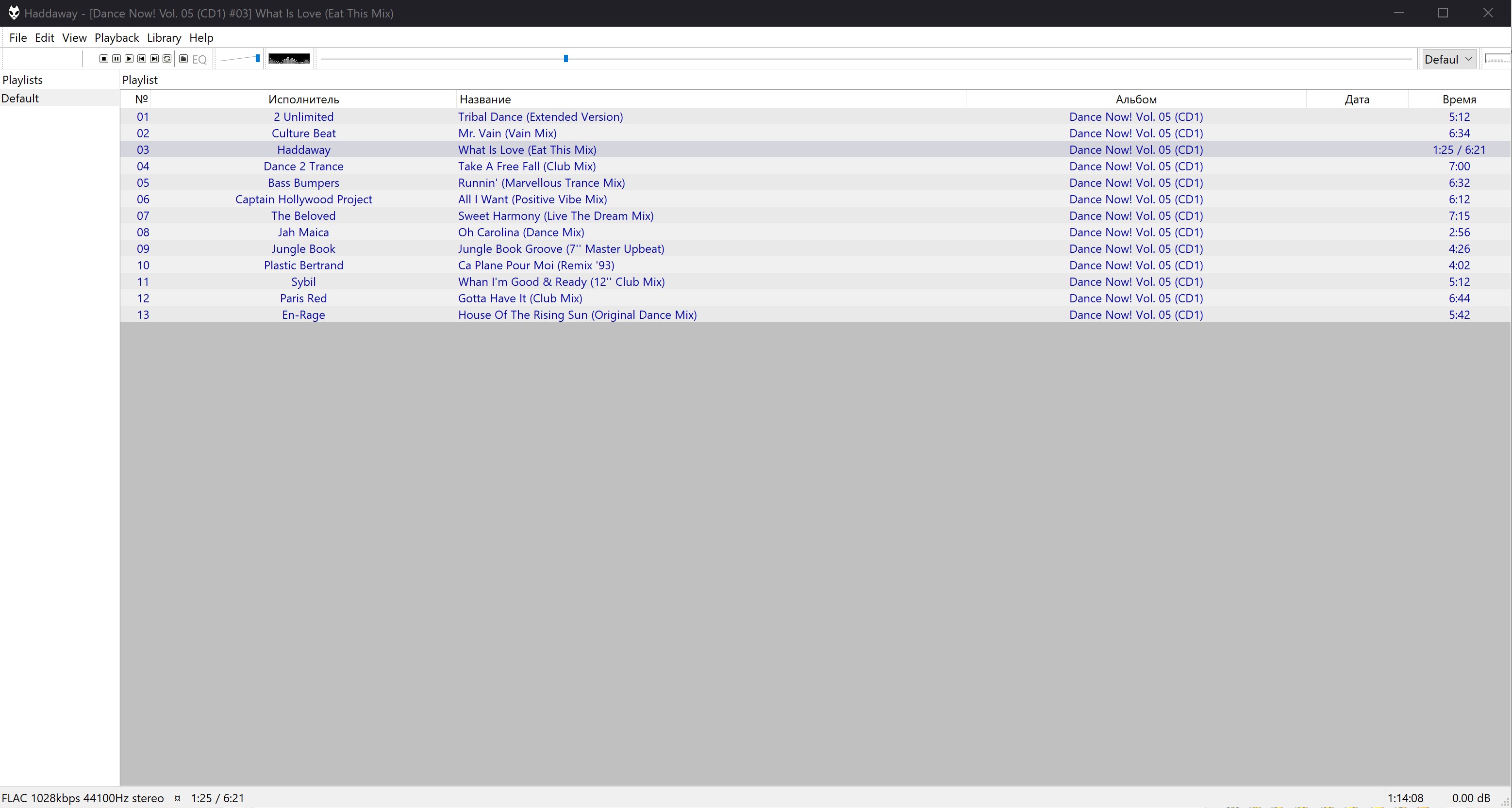Click the spectrum visualization display
1512x808 pixels.
pyautogui.click(x=289, y=59)
